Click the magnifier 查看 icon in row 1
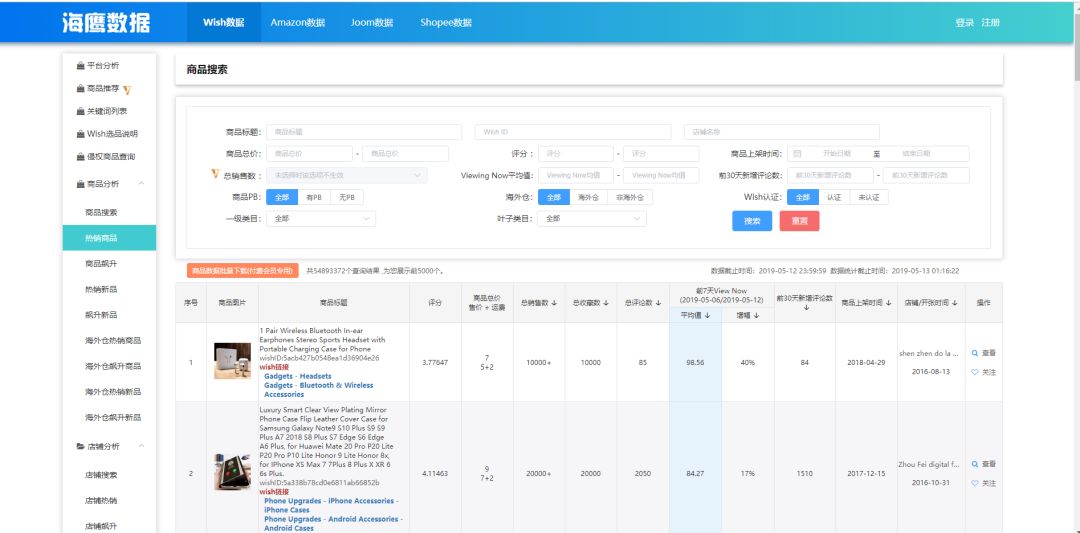The height and width of the screenshot is (533, 1080). point(975,353)
